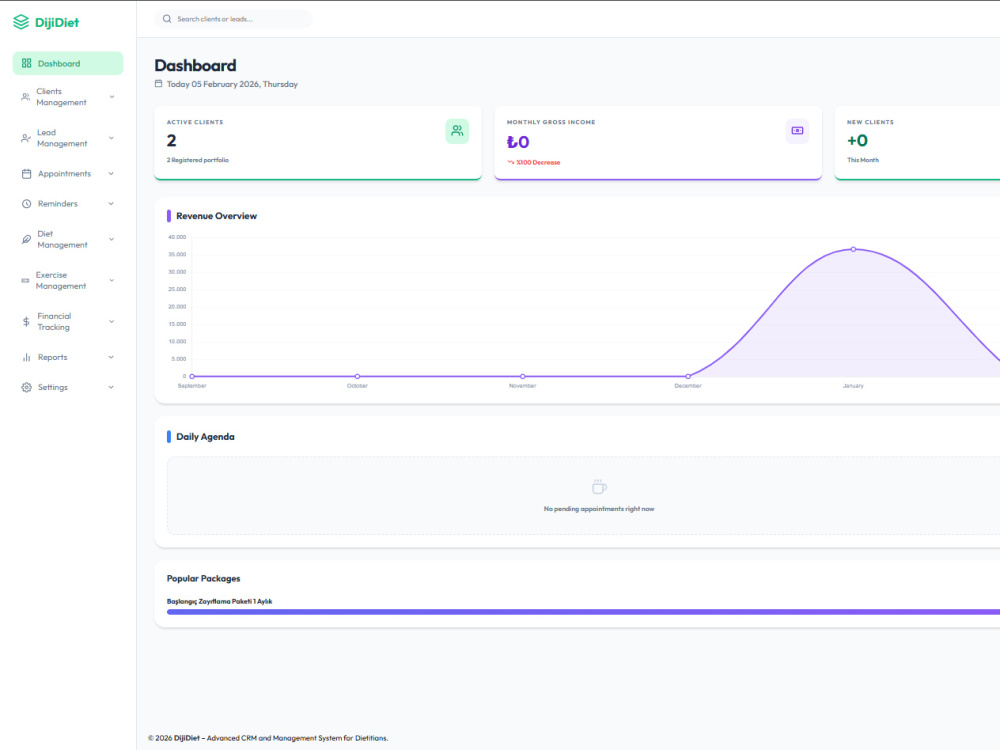Click the December revenue data point

tap(688, 376)
